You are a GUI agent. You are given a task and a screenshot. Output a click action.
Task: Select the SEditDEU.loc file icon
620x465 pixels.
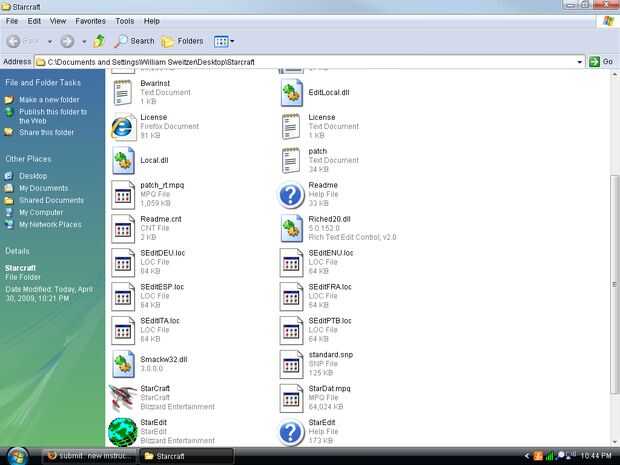coord(123,263)
